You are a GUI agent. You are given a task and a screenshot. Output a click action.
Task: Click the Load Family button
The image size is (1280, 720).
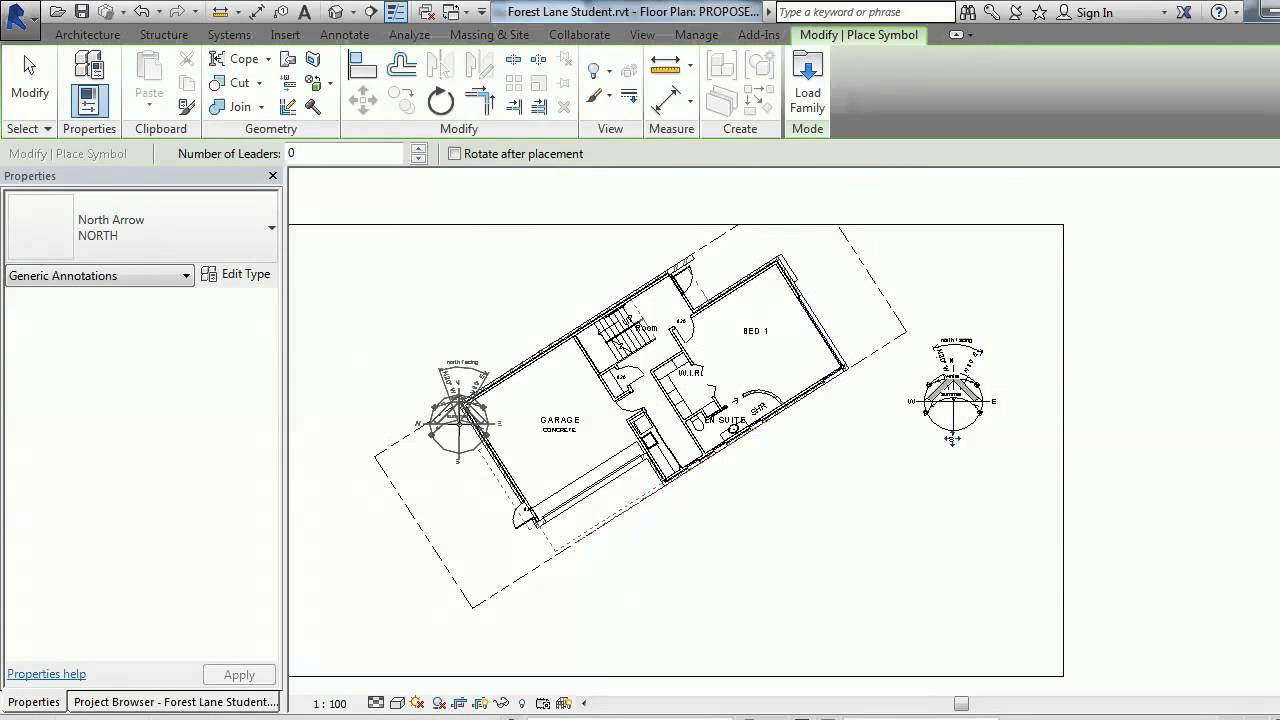click(807, 82)
